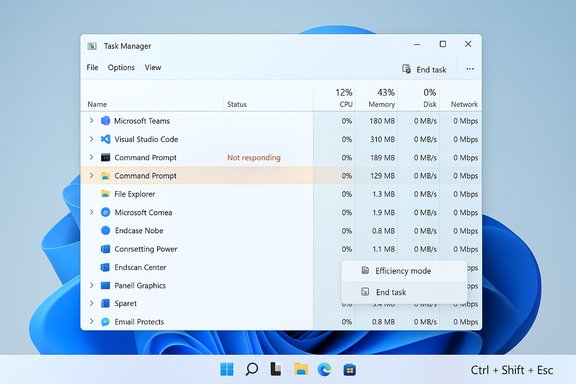Click the highlighted Command Prompt folder icon
Viewport: 576px width, 384px height.
105,176
